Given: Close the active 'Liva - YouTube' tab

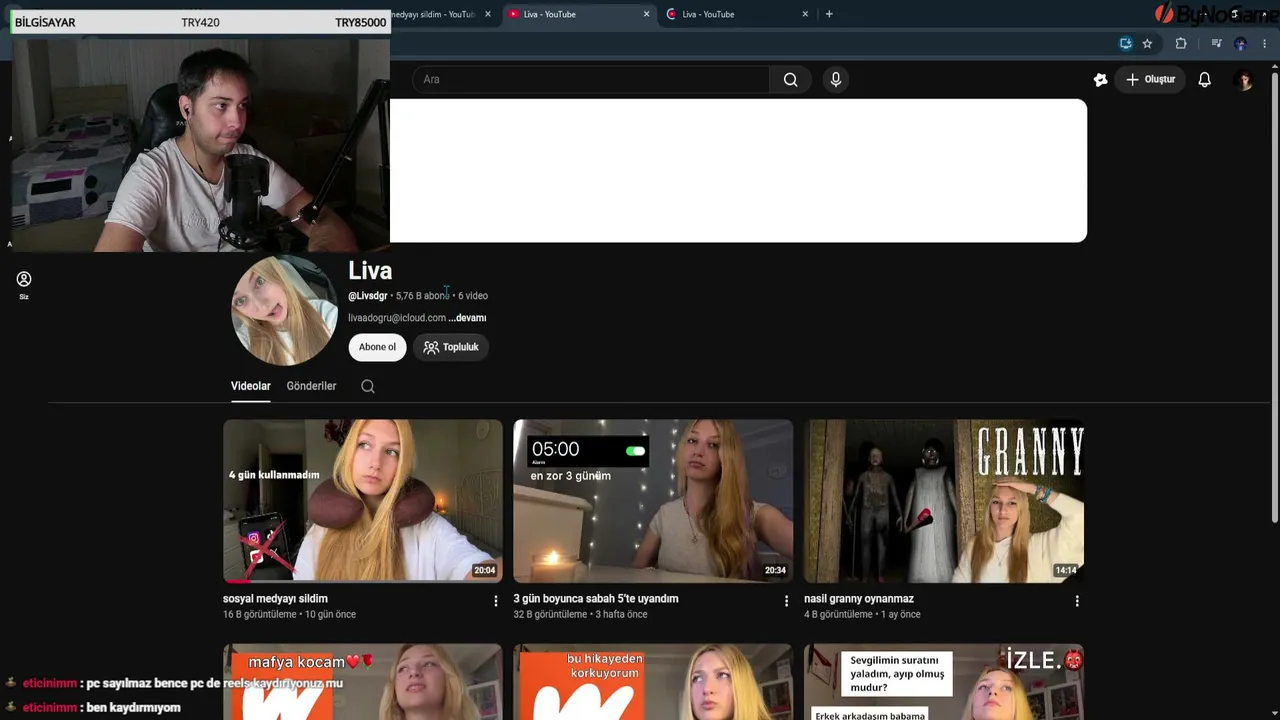Looking at the screenshot, I should click(646, 14).
